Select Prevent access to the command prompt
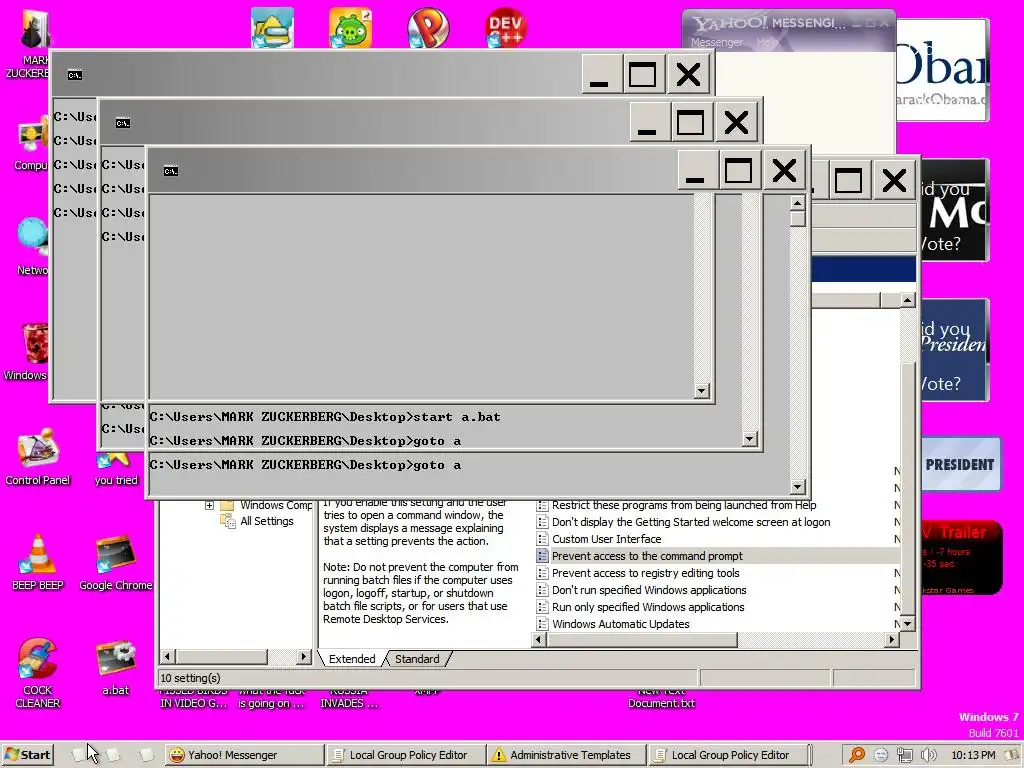Viewport: 1024px width, 768px height. (x=647, y=556)
